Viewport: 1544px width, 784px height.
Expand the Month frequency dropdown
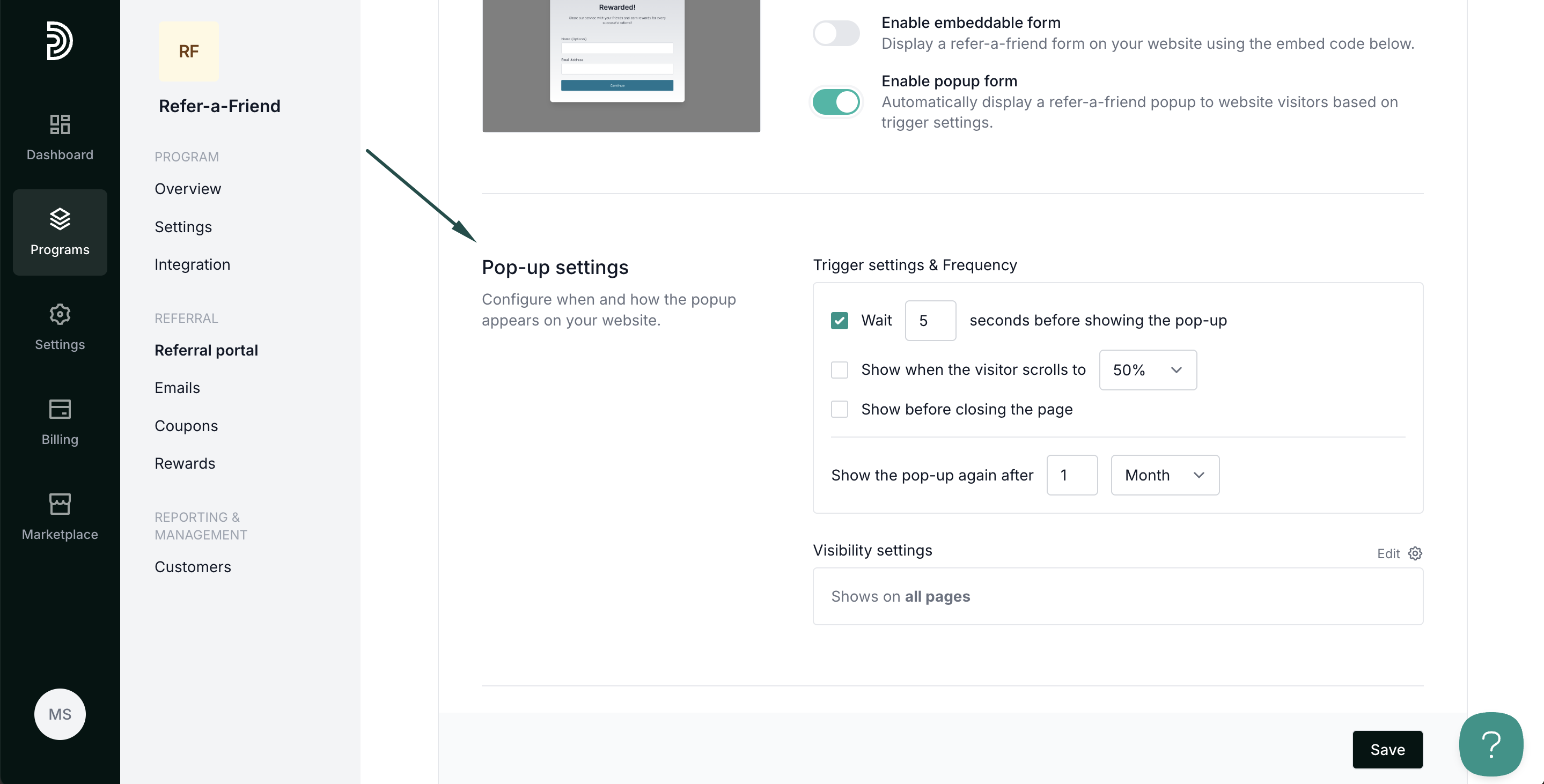[1165, 475]
